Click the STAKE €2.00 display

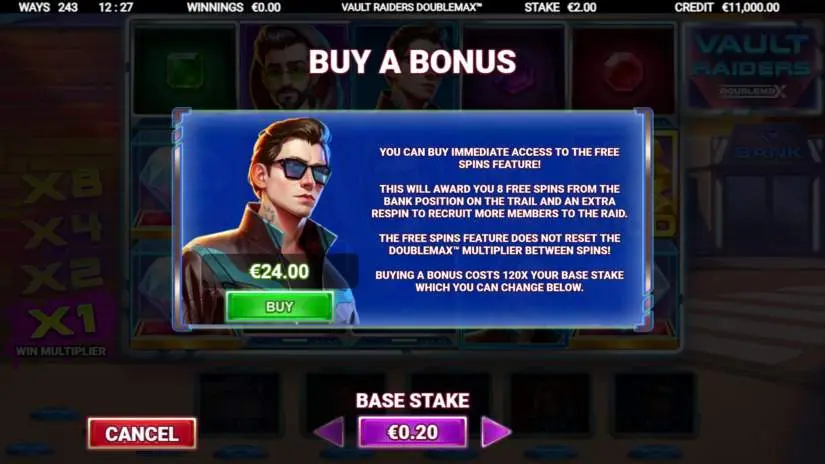(x=560, y=7)
